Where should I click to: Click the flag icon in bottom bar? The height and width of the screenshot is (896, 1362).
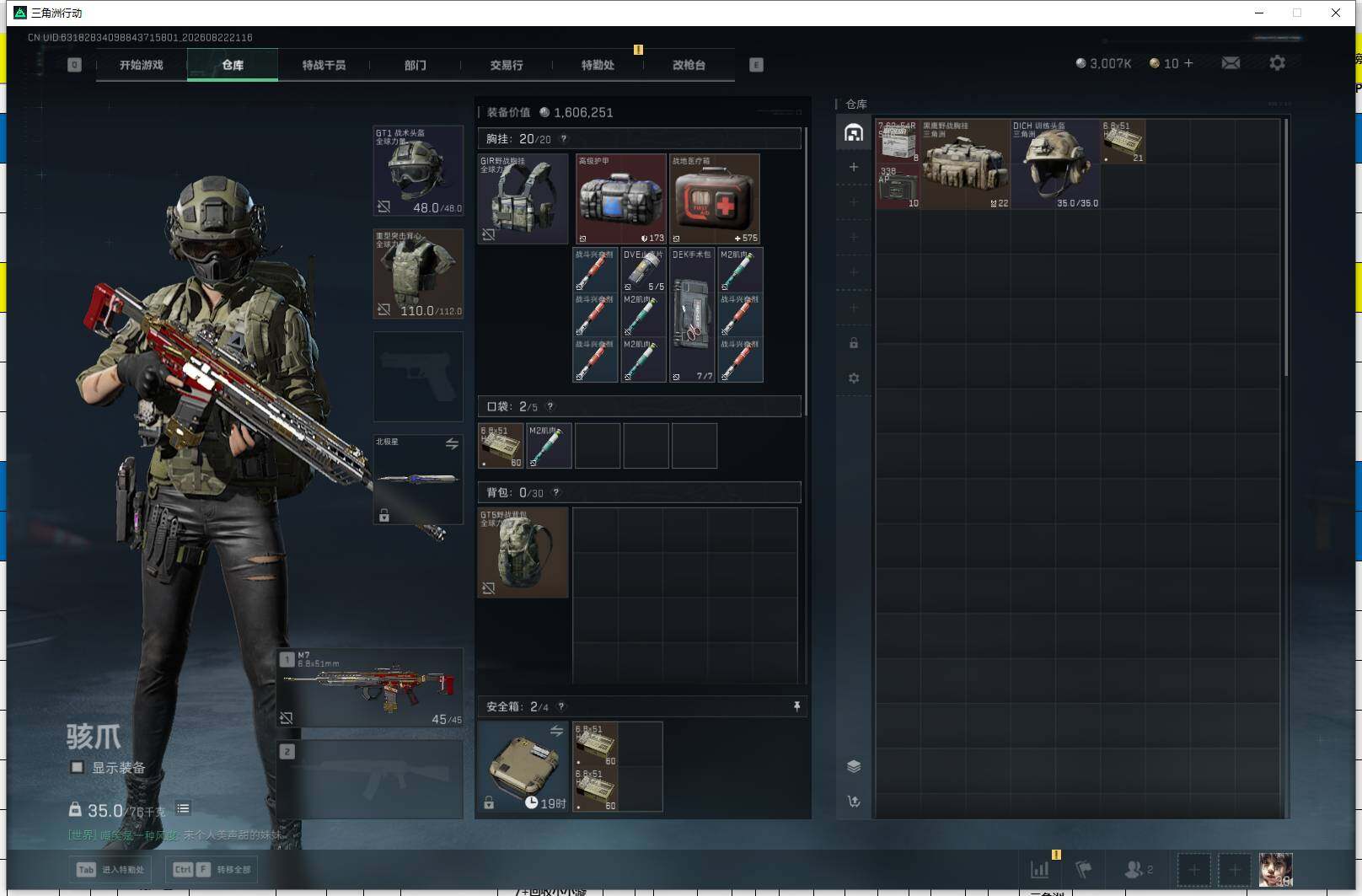1085,869
